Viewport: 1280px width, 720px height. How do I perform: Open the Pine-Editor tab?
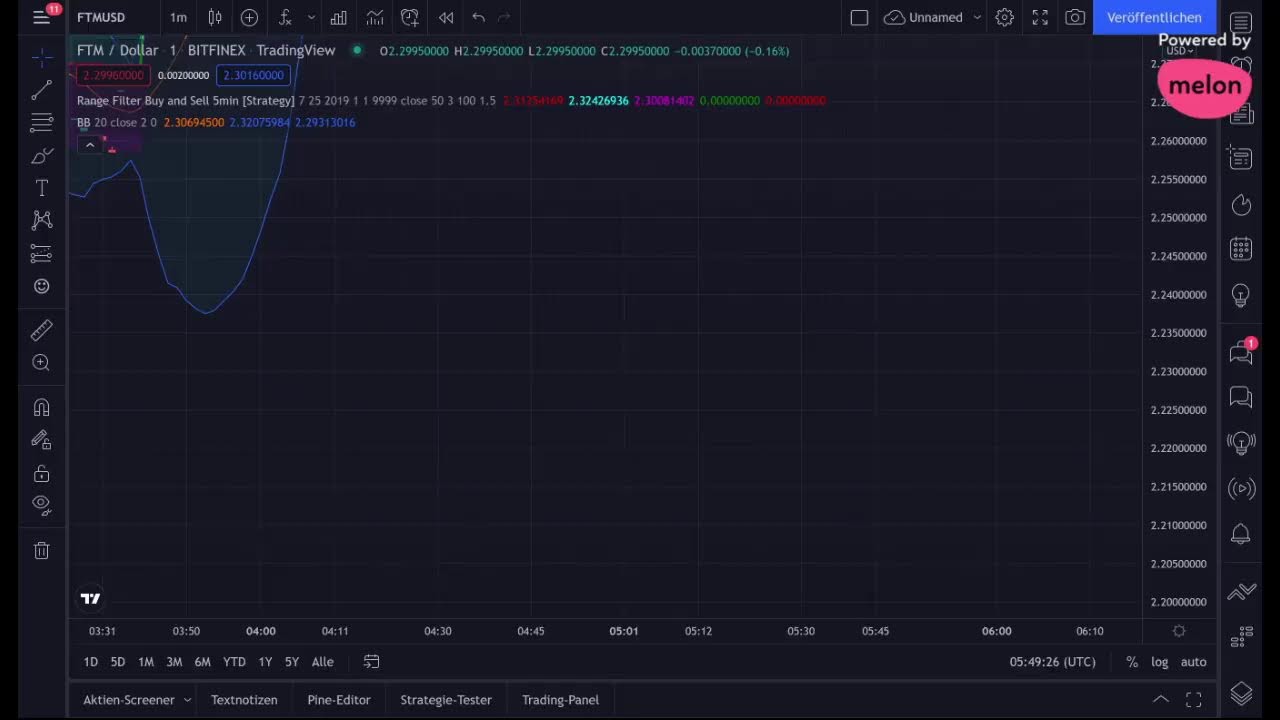pos(339,700)
